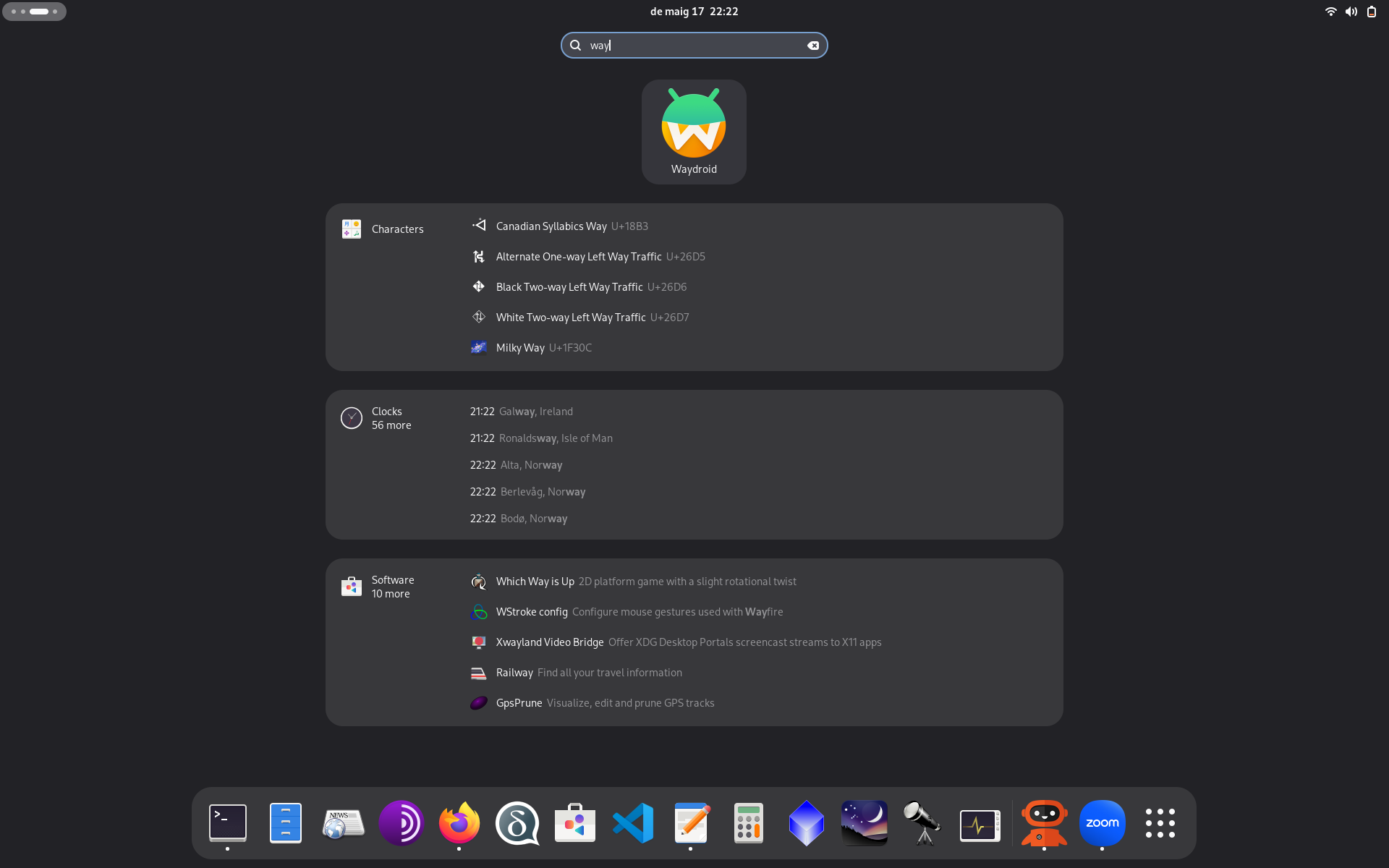This screenshot has height=868, width=1389.
Task: Open Terminal from the dock
Action: coord(228,823)
